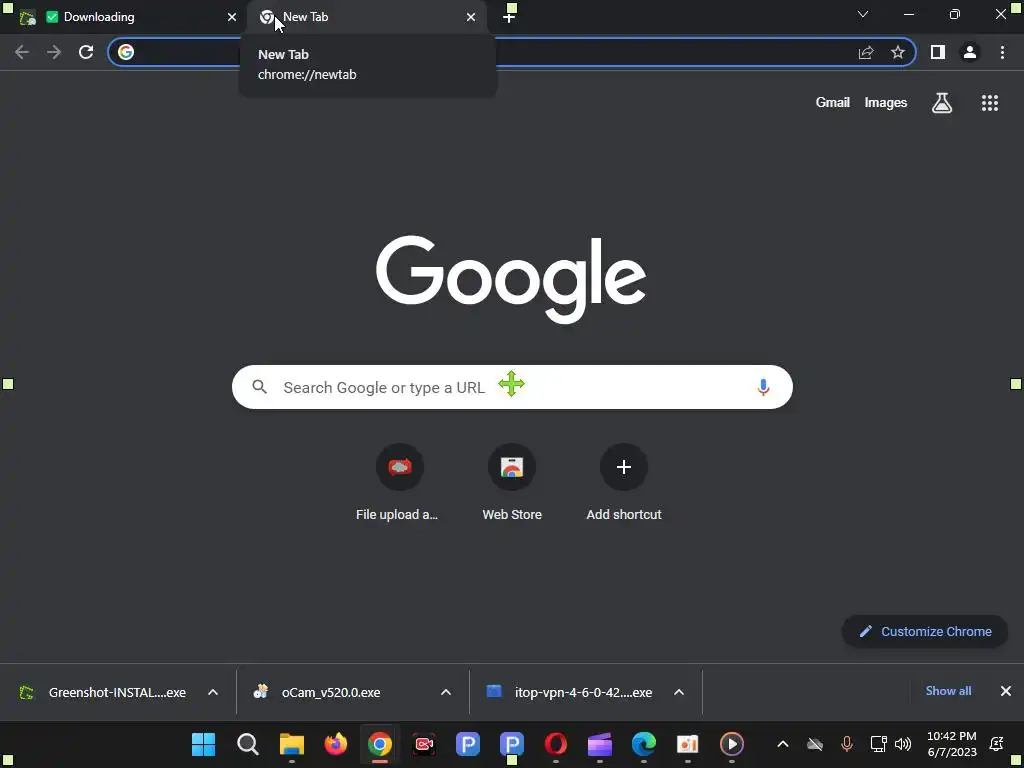The image size is (1024, 768).
Task: Open the orange app left of the player icon
Action: click(x=687, y=744)
